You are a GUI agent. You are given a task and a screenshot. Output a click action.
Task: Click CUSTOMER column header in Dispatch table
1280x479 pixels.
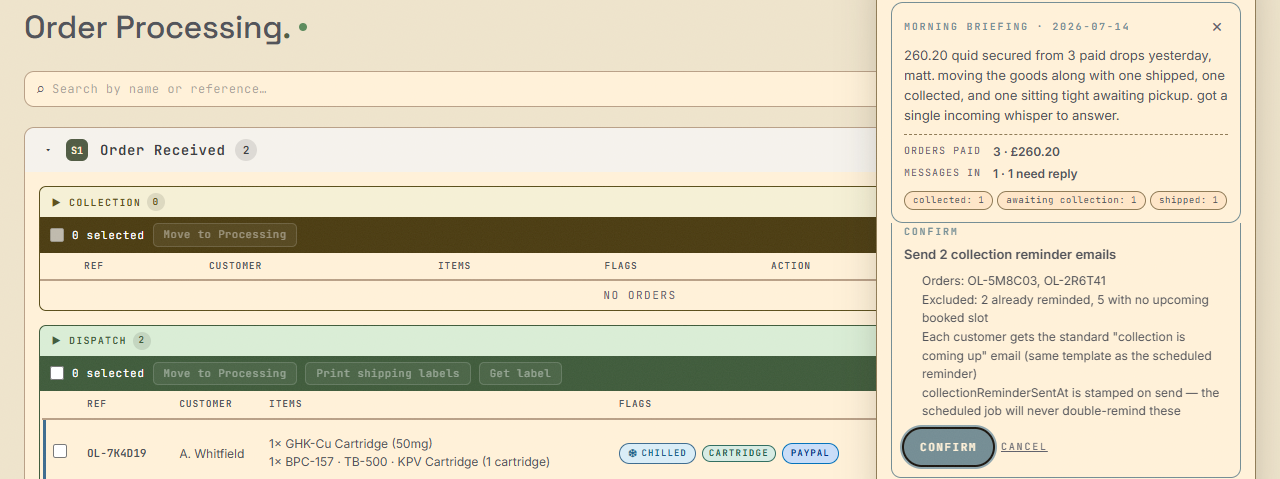pos(206,404)
